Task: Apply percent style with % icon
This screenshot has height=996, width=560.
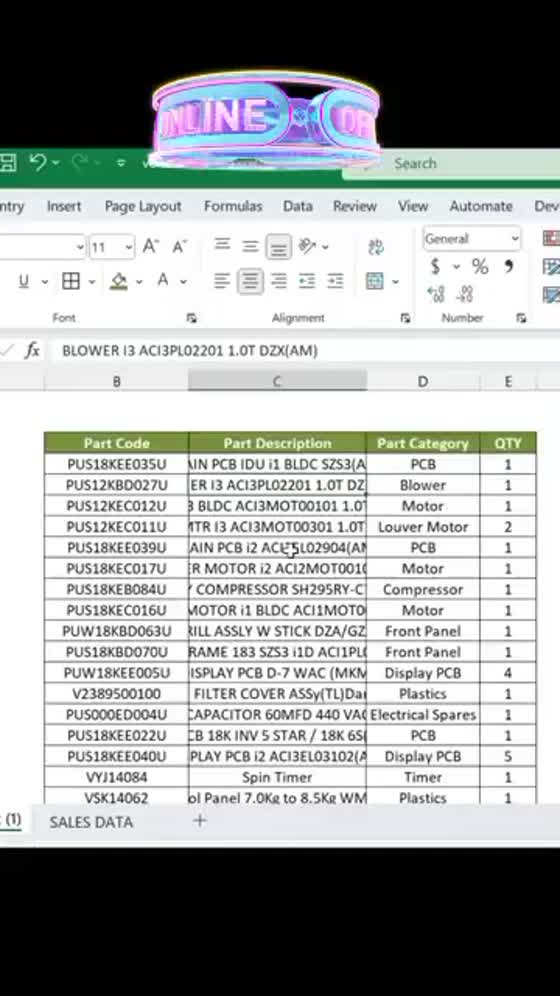Action: click(480, 267)
